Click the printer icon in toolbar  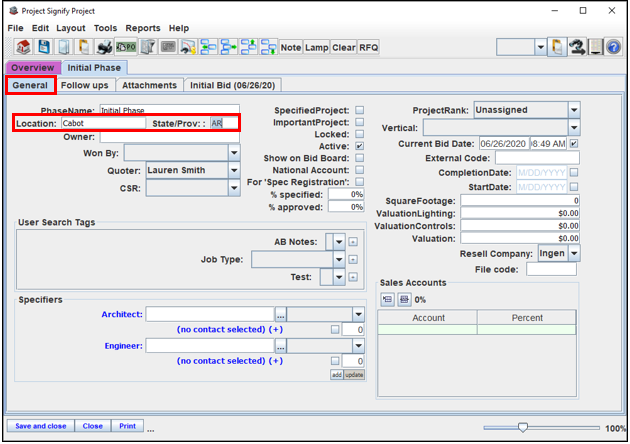pos(105,47)
